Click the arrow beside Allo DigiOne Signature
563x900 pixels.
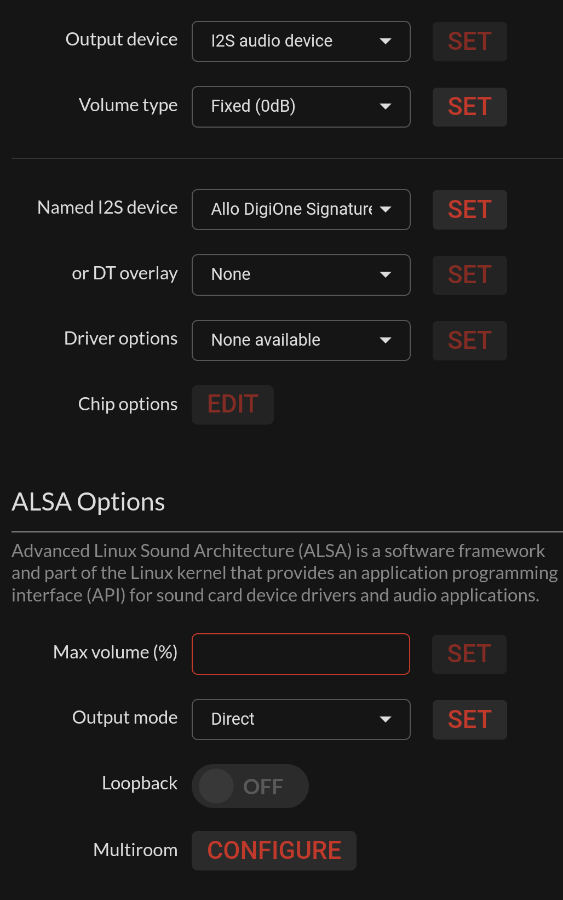386,210
